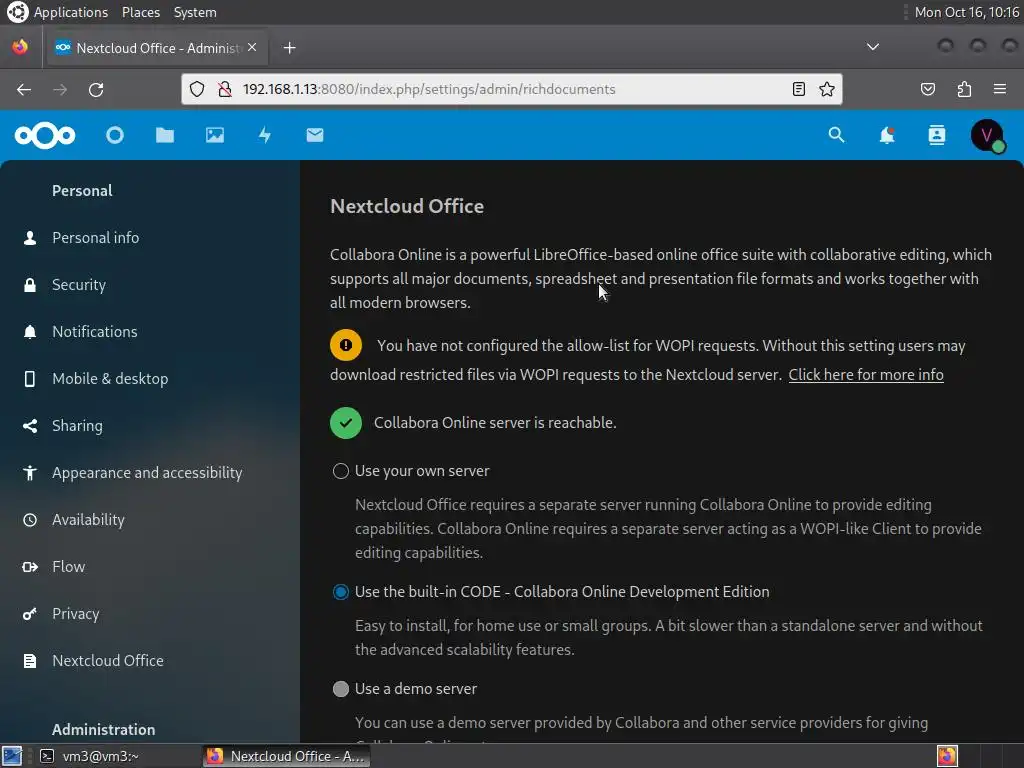The height and width of the screenshot is (768, 1024).
Task: Click the insecure connection padlock icon
Action: coord(225,89)
